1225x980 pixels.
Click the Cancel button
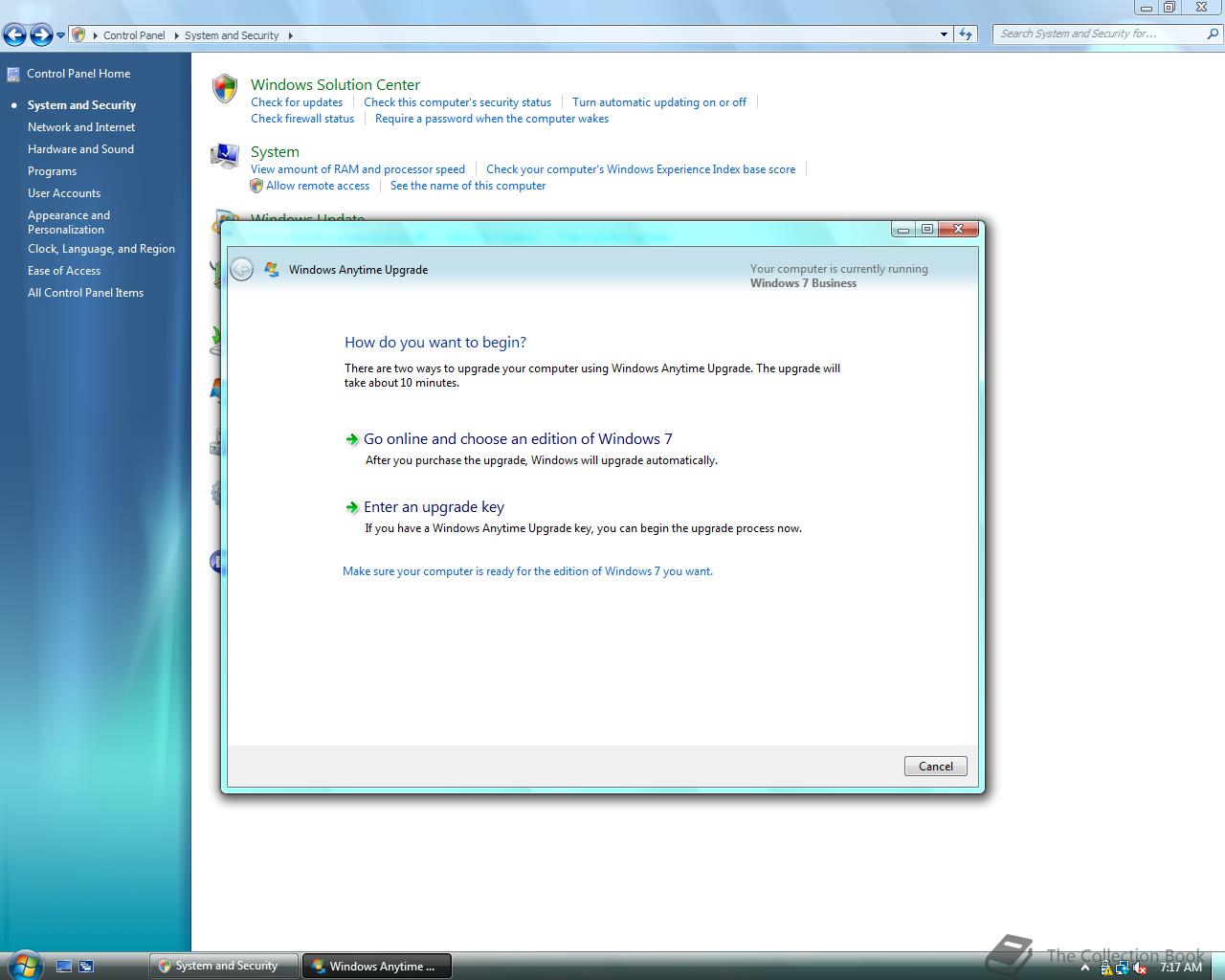(935, 766)
